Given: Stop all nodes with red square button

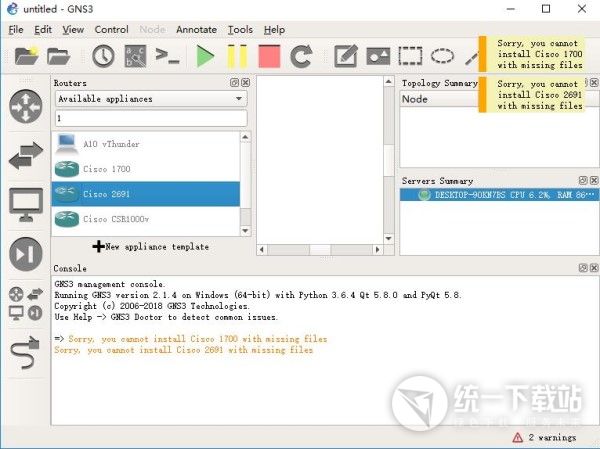Looking at the screenshot, I should click(x=269, y=56).
